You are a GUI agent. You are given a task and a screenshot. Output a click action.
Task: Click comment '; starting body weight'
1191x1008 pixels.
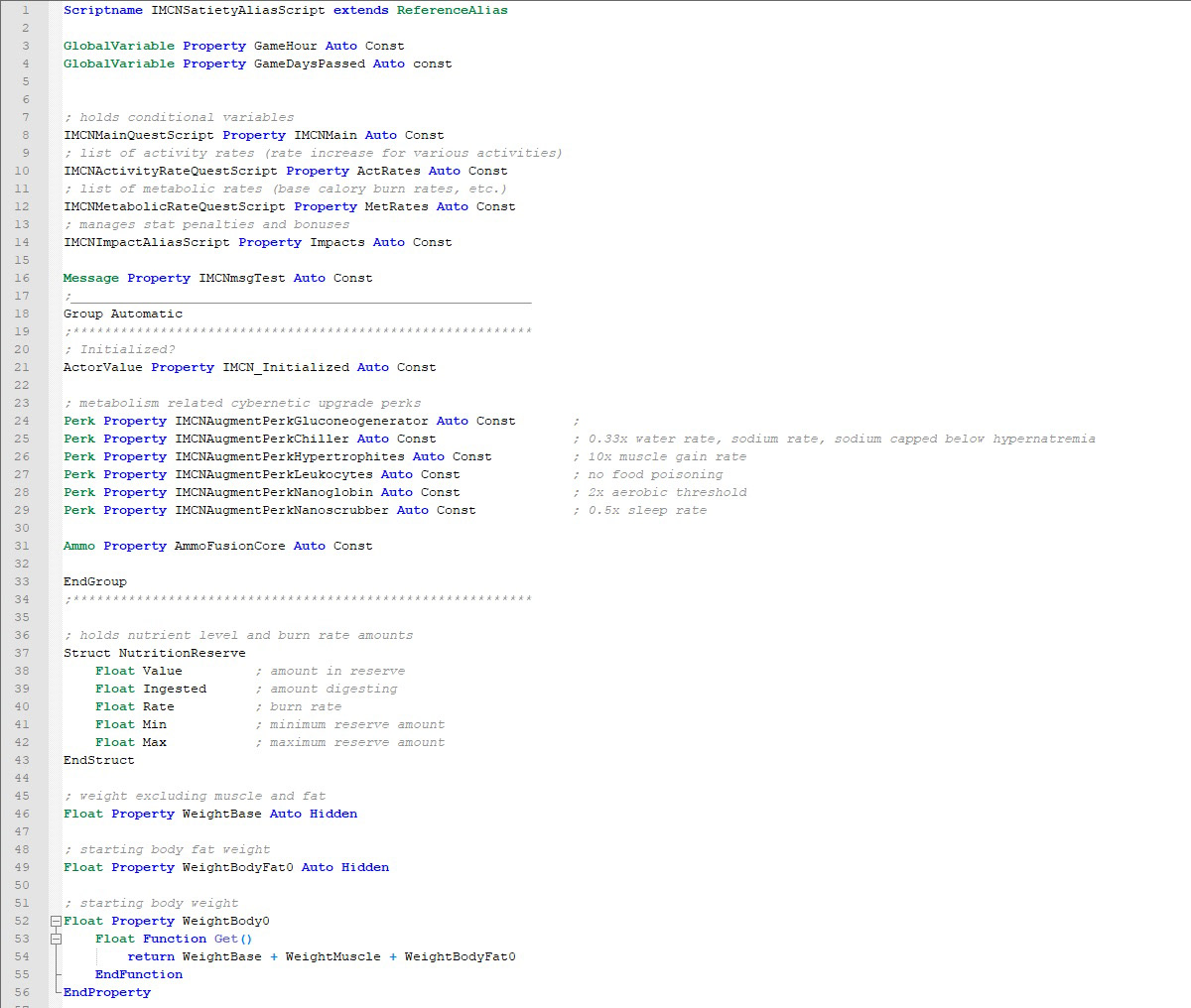tap(151, 903)
